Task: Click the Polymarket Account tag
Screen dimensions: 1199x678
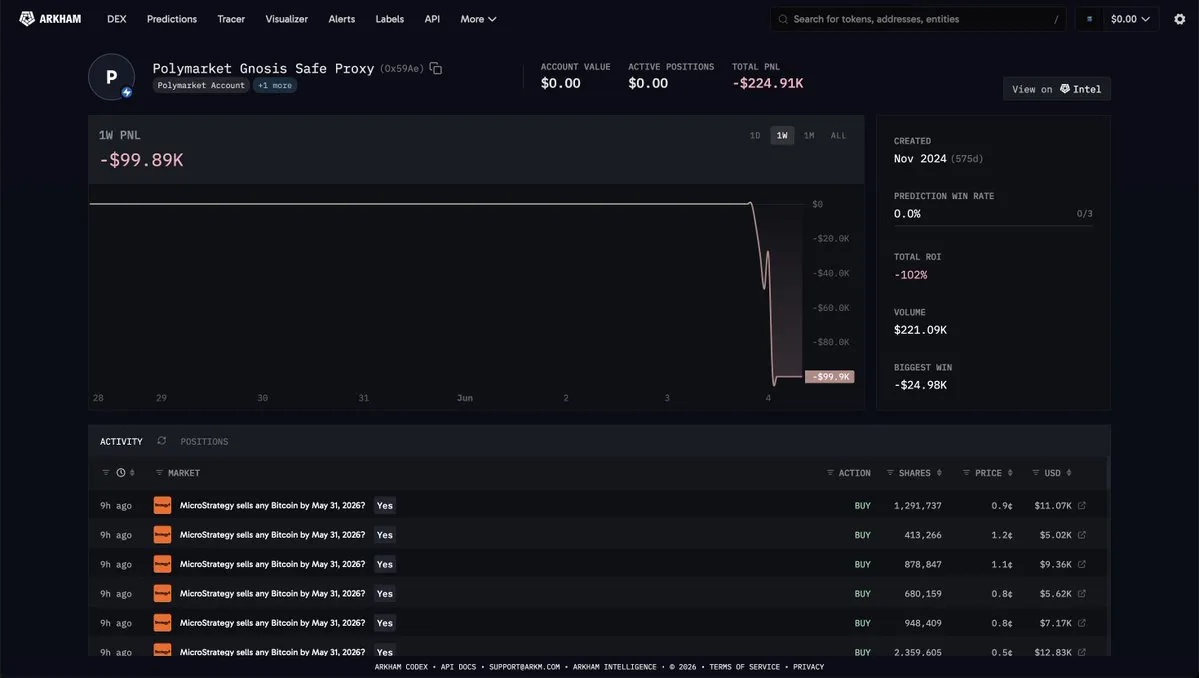Action: (201, 85)
